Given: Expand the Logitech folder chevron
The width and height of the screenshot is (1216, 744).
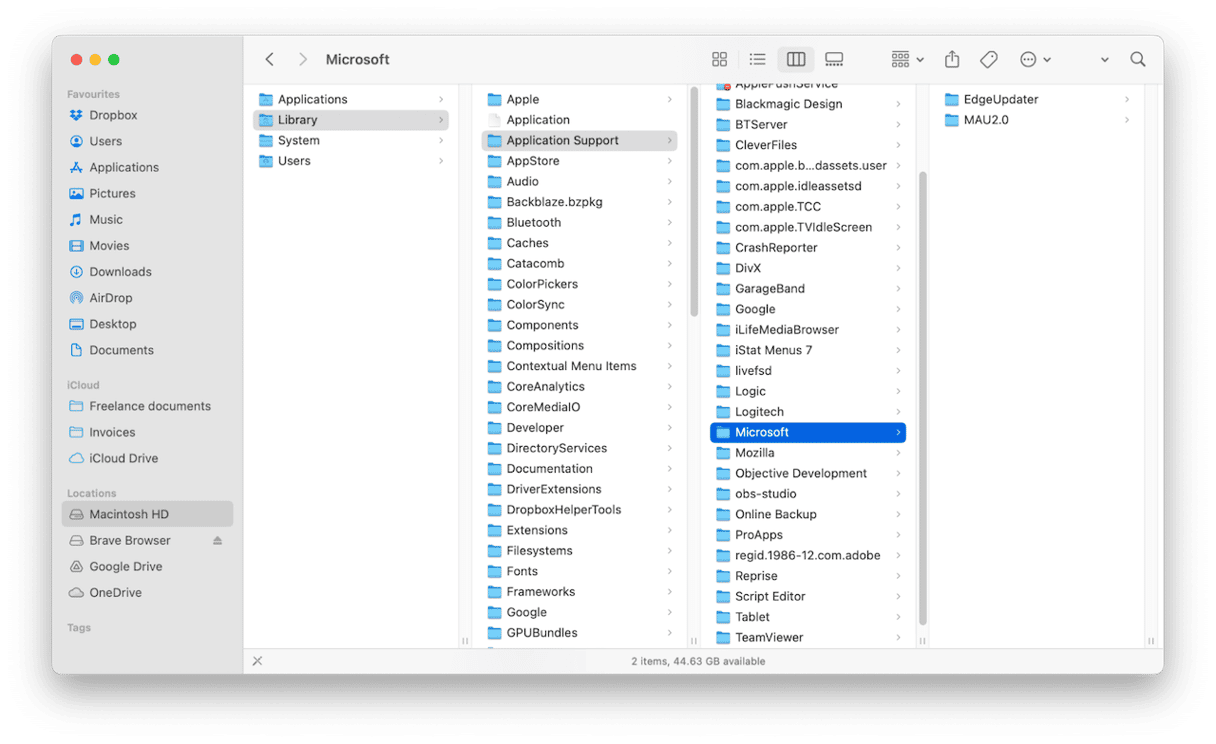Looking at the screenshot, I should 899,412.
